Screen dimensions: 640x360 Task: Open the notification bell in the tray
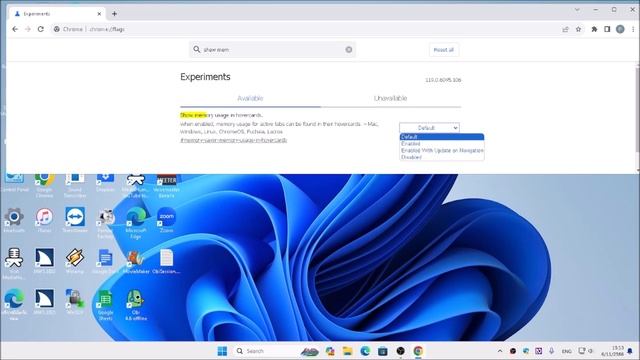point(630,351)
